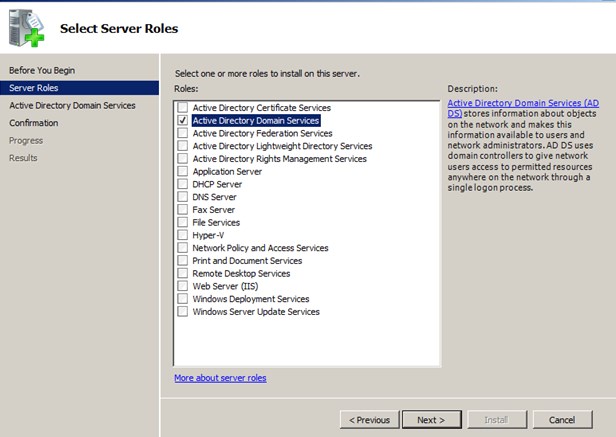Check Remote Desktop Services checkbox
This screenshot has width=616, height=437.
182,273
